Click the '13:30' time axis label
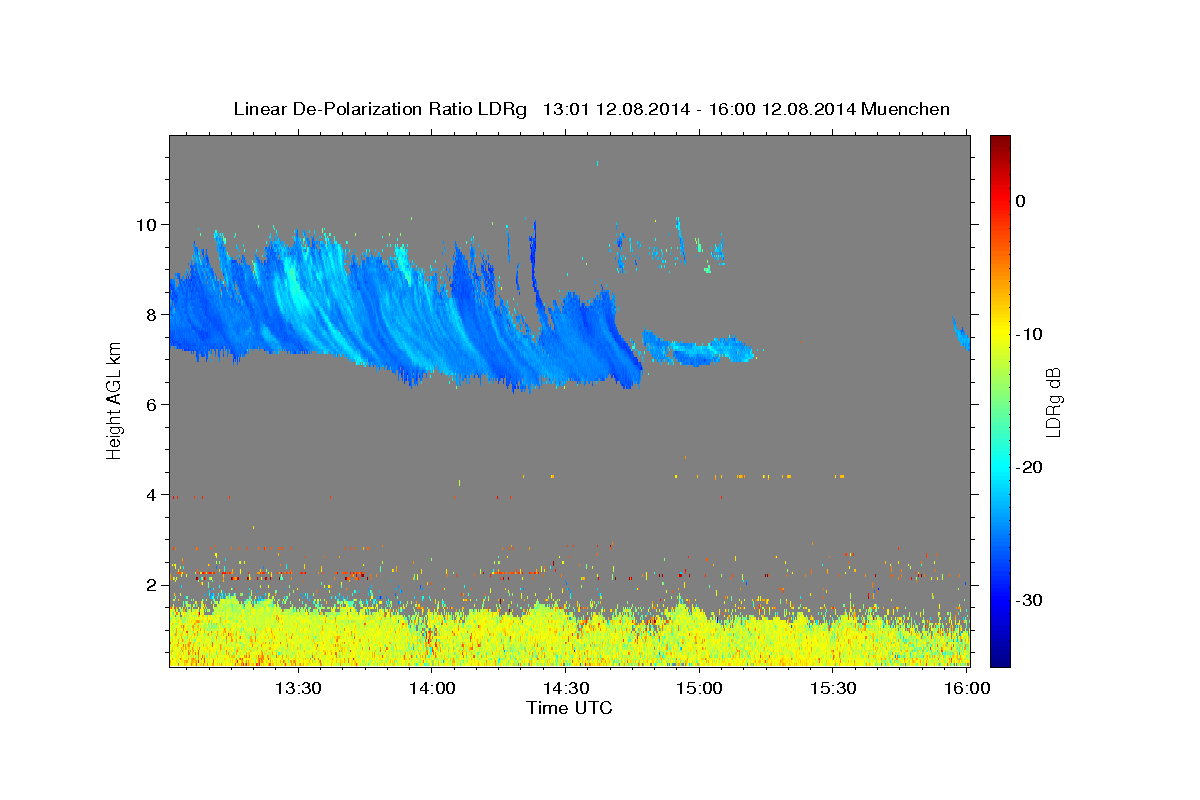This screenshot has height=800, width=1200. [x=297, y=688]
